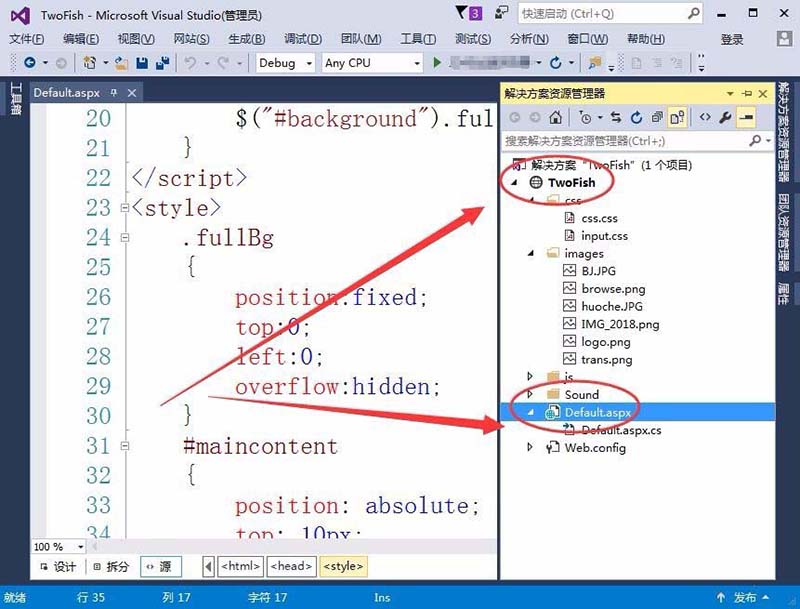Open the 帮助(H) menu
This screenshot has width=800, height=609.
point(646,39)
